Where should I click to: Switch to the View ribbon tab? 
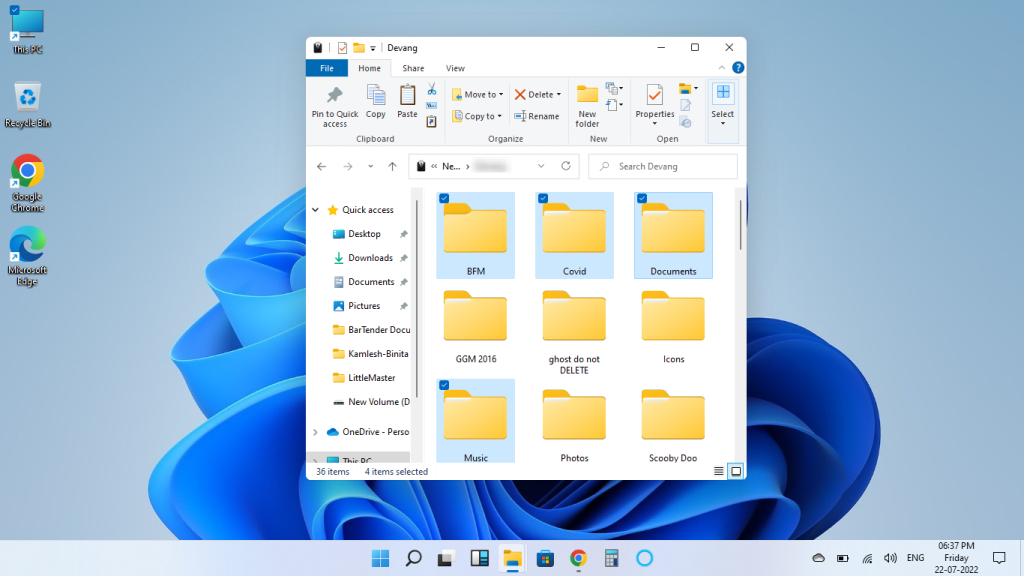(x=455, y=68)
